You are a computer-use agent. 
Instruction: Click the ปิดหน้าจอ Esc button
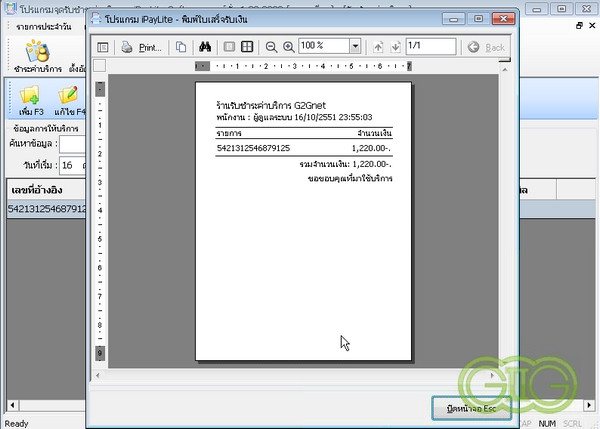pos(471,408)
